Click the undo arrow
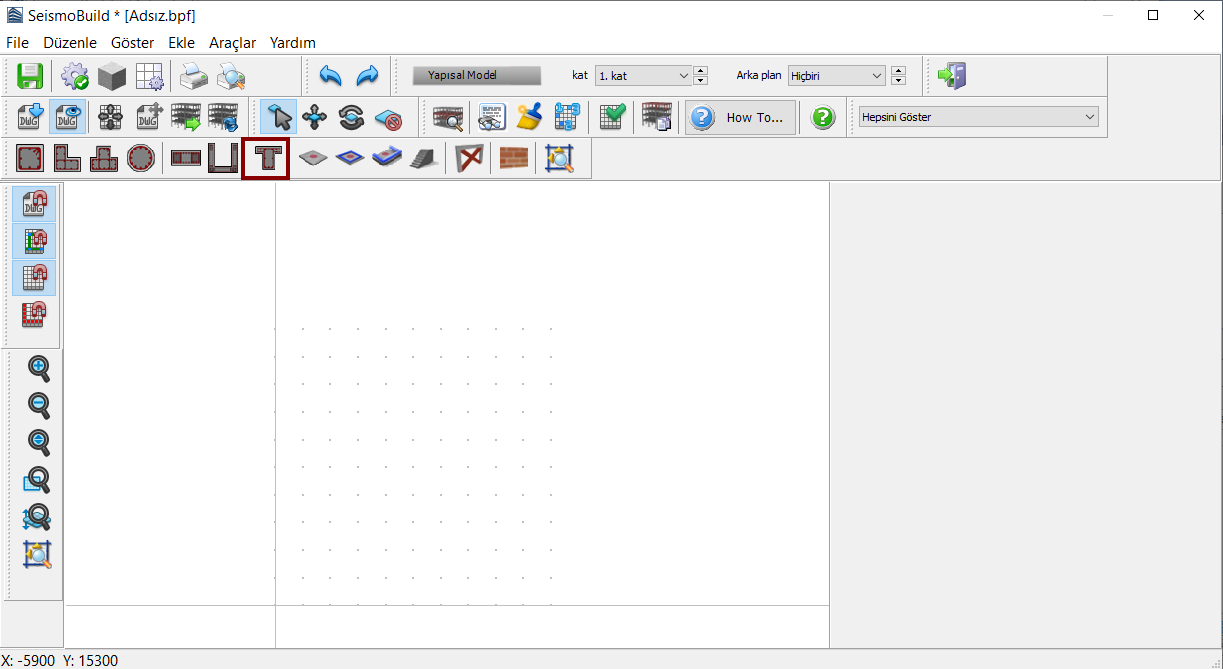Screen dimensions: 1223x669 tap(330, 76)
